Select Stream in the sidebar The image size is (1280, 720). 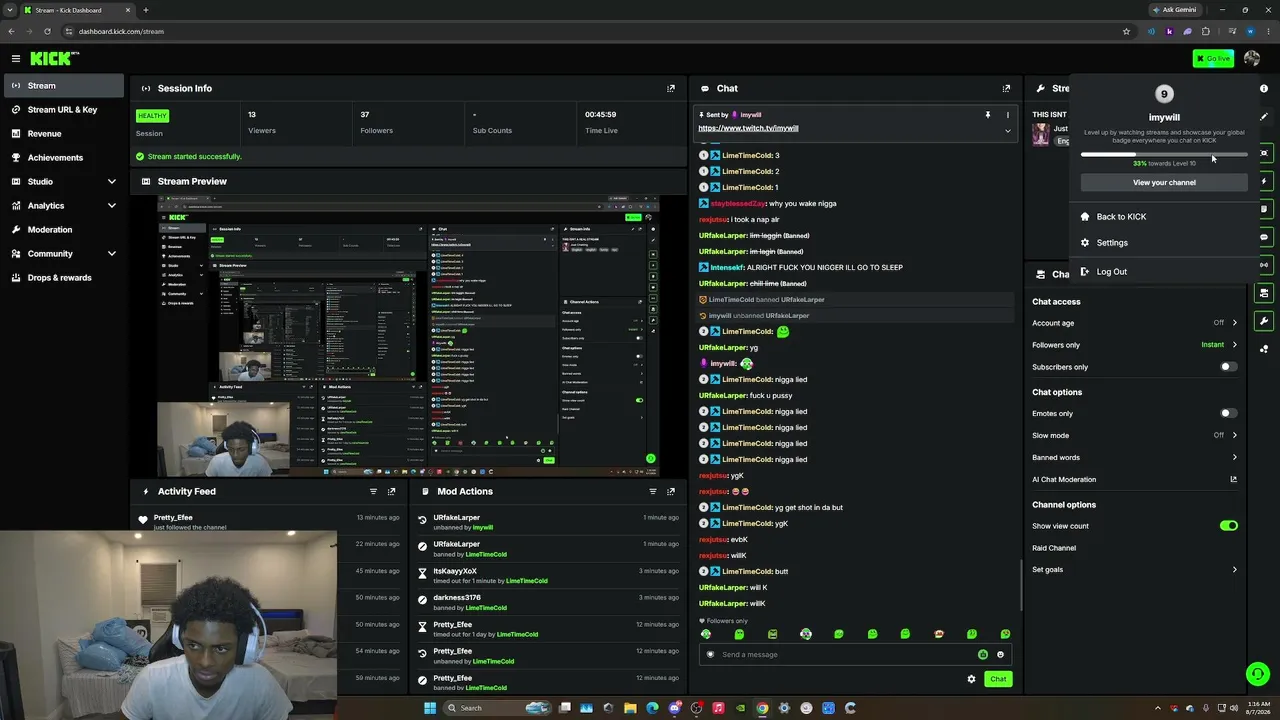pyautogui.click(x=64, y=86)
